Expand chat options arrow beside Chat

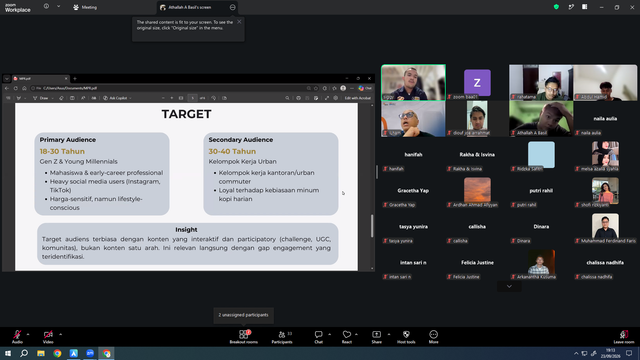329,334
